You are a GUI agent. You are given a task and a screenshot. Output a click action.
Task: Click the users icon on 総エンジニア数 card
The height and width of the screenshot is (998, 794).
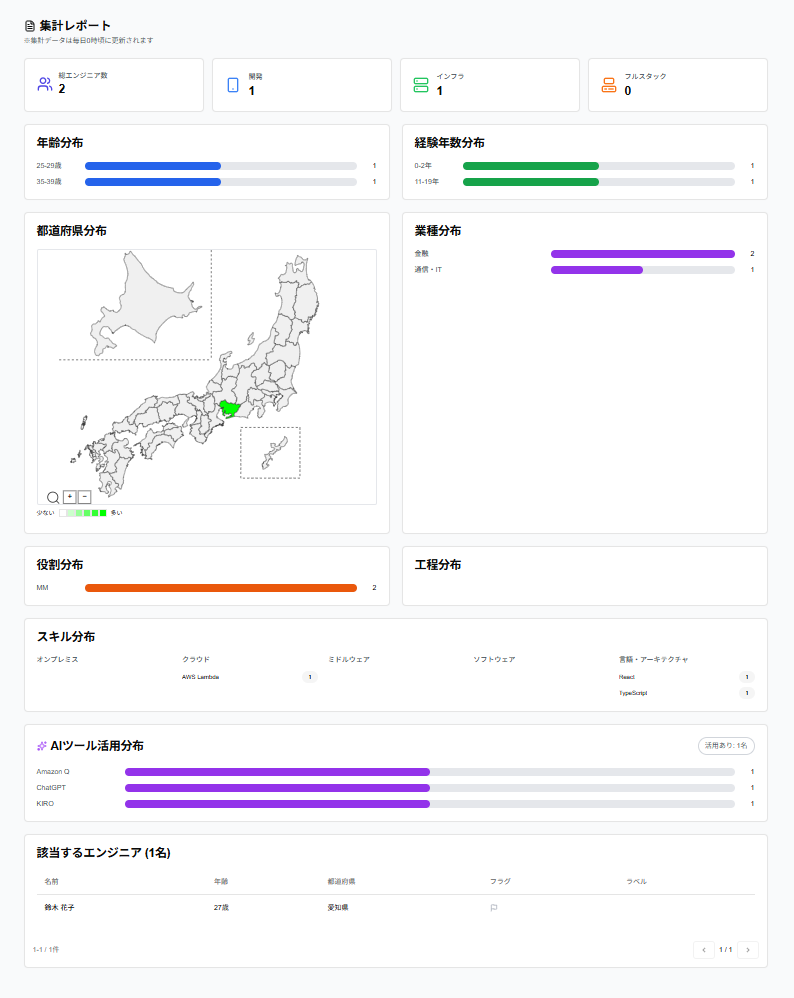tap(45, 84)
